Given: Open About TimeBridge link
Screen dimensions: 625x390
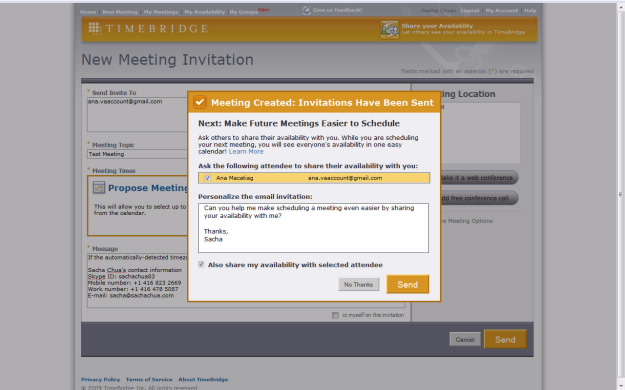Looking at the screenshot, I should [x=203, y=379].
